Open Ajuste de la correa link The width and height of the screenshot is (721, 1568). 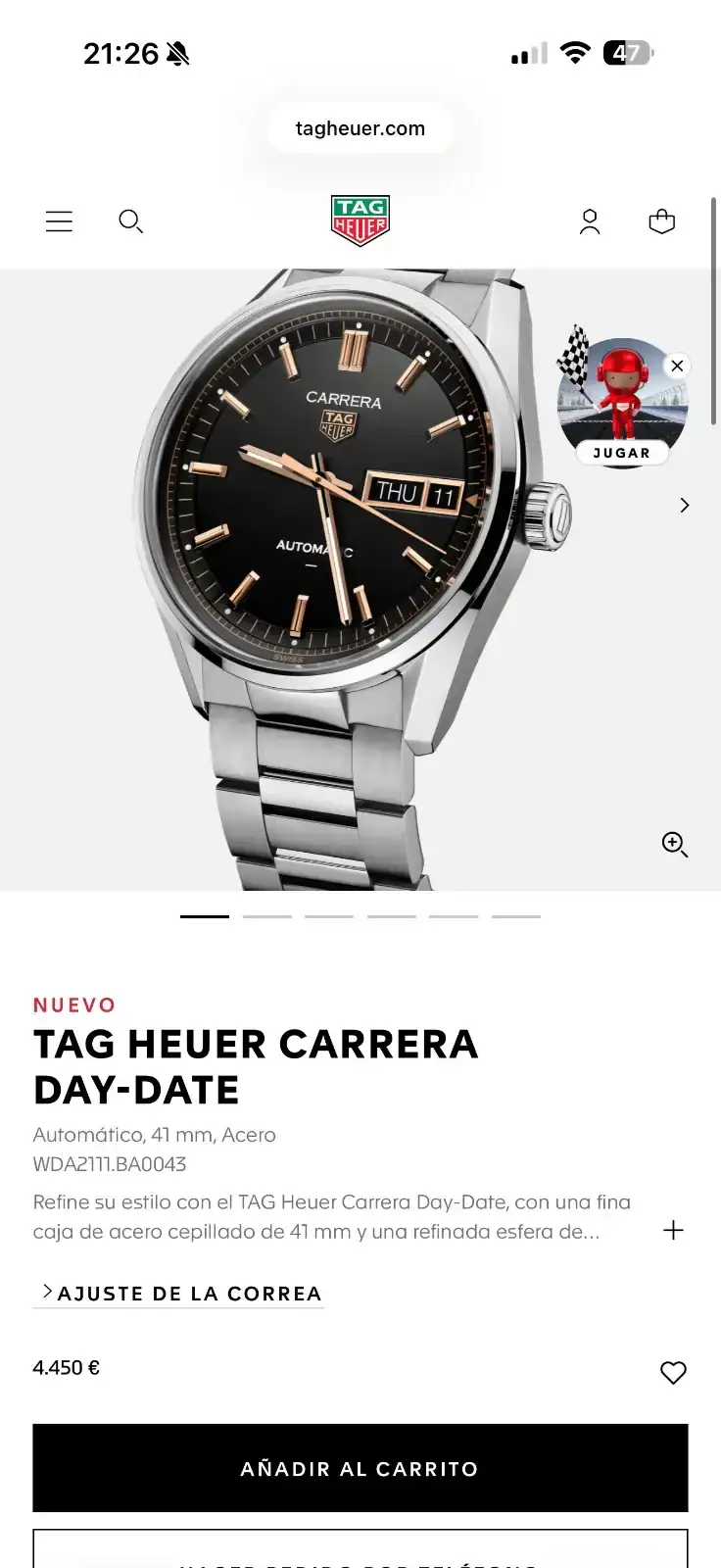[x=179, y=1294]
